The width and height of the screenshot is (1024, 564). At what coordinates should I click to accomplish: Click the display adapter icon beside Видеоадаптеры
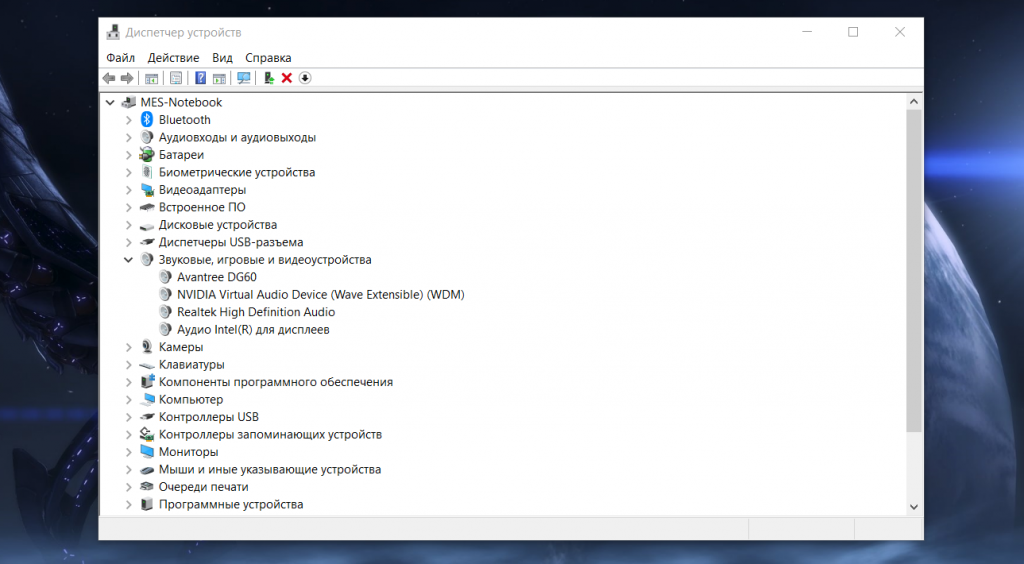click(147, 190)
